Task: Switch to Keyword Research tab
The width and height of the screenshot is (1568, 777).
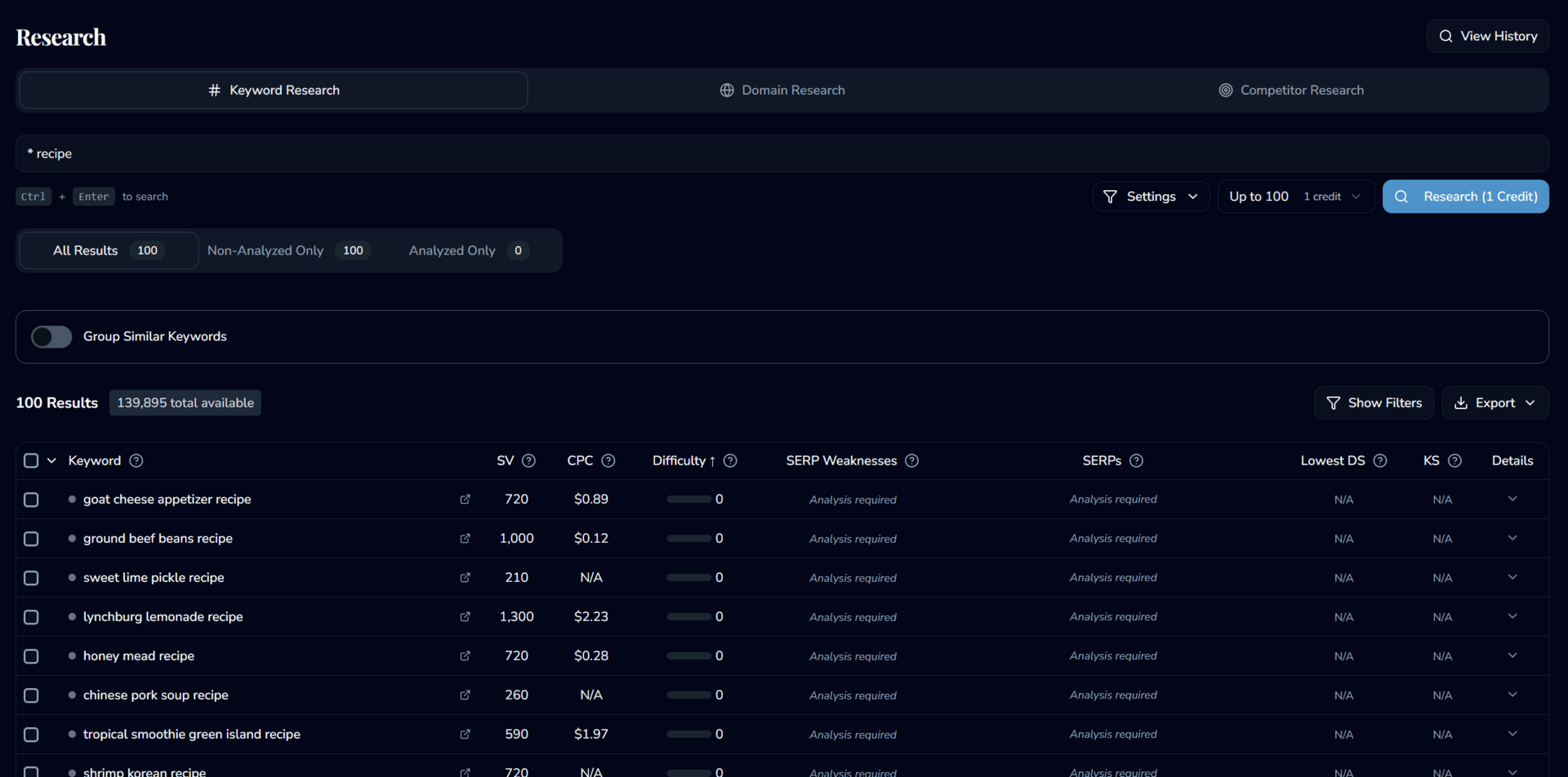Action: pyautogui.click(x=274, y=91)
